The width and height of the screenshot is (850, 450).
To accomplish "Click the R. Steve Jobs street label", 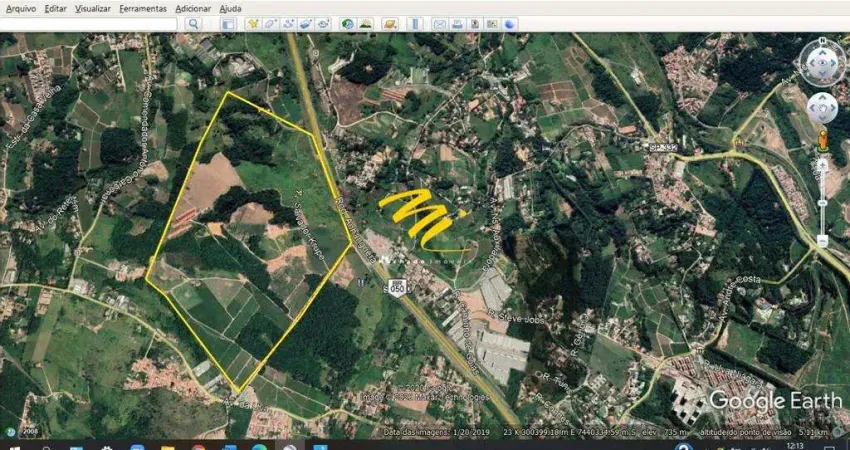I will click(x=518, y=317).
